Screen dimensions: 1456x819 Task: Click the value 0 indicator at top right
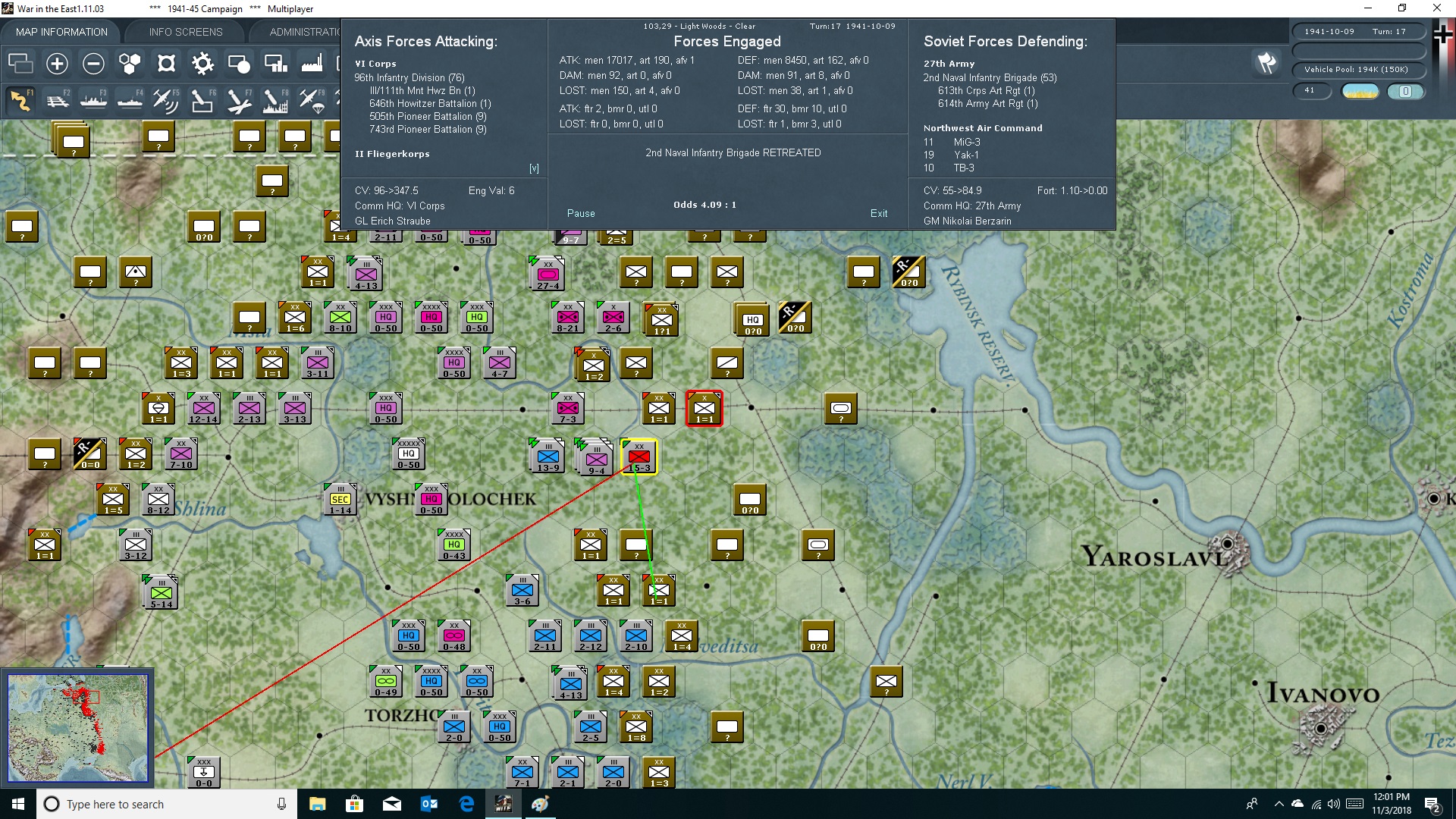[x=1405, y=91]
